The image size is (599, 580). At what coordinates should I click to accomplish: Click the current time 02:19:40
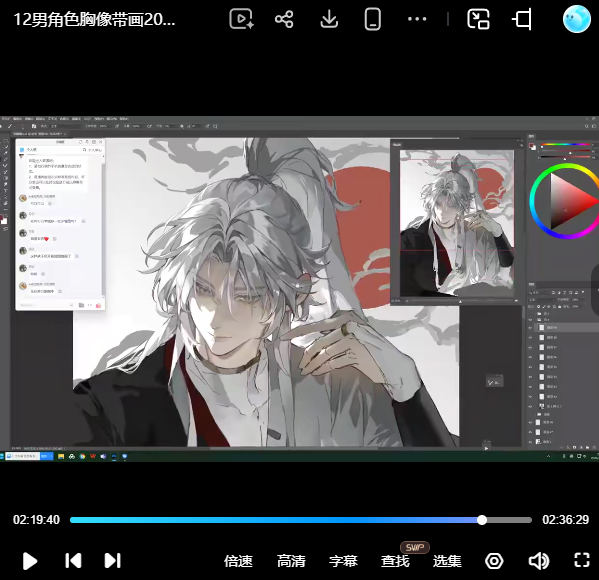[36, 520]
